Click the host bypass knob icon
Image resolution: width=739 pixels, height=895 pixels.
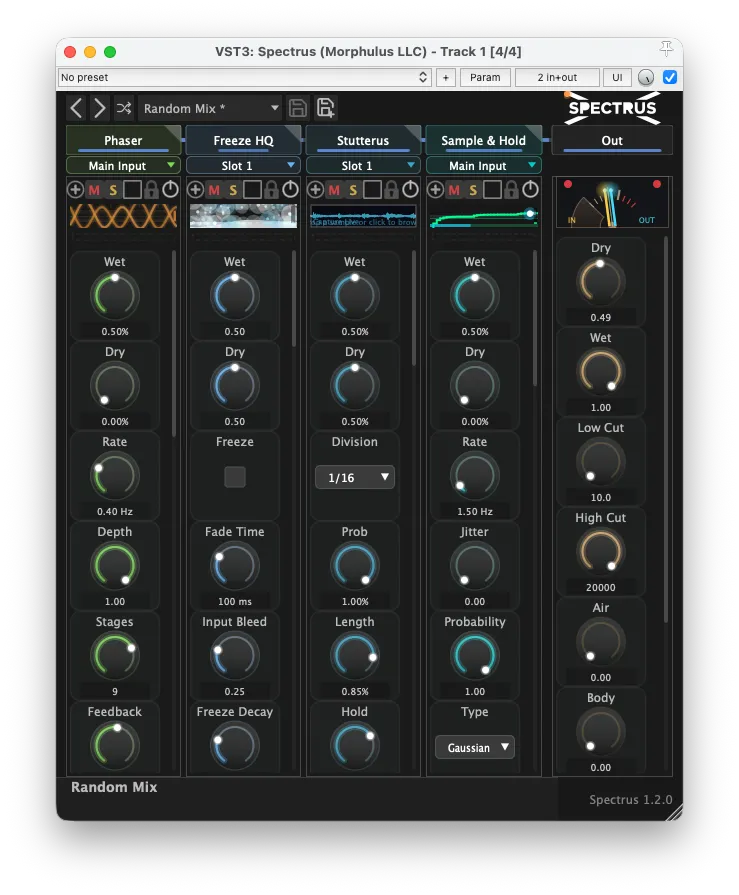[x=645, y=77]
